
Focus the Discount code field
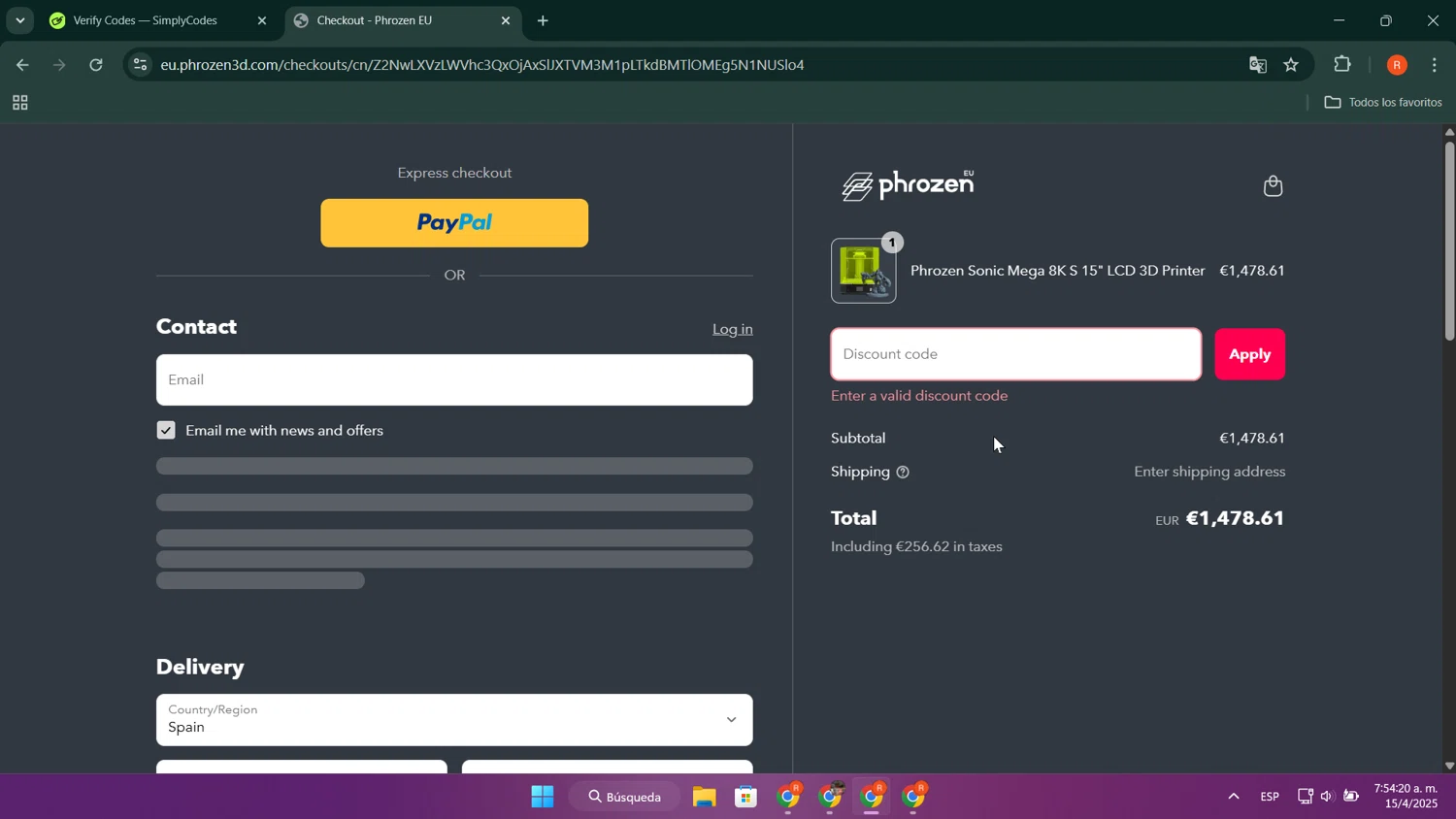(x=1015, y=354)
